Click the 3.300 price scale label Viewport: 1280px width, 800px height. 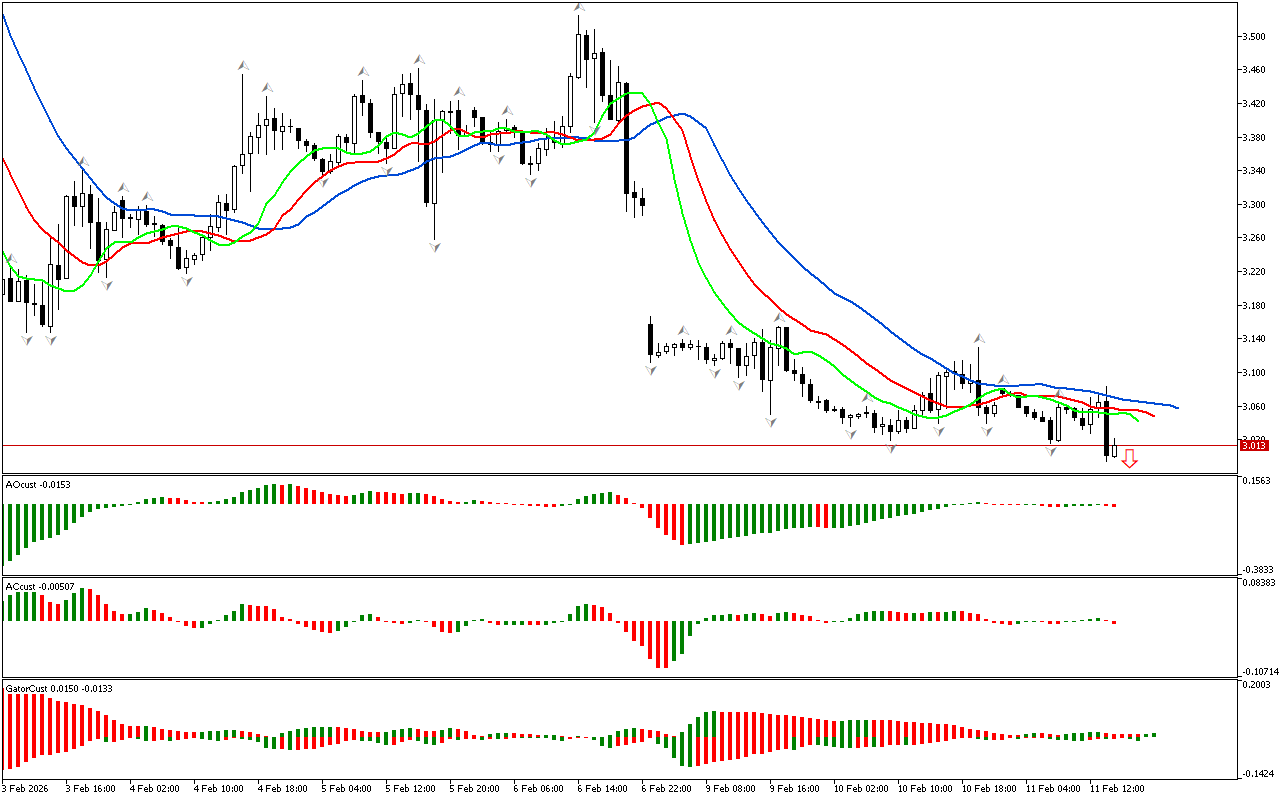1255,204
